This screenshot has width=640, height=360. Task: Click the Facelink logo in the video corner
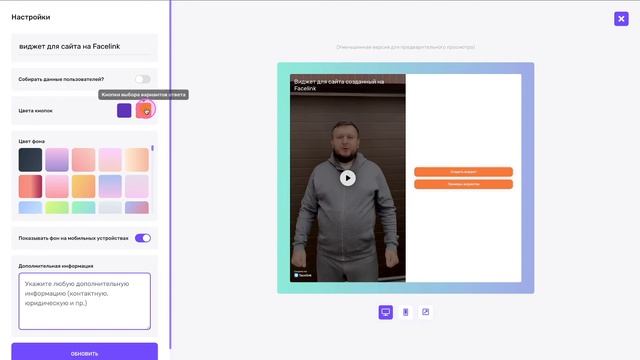coord(302,275)
